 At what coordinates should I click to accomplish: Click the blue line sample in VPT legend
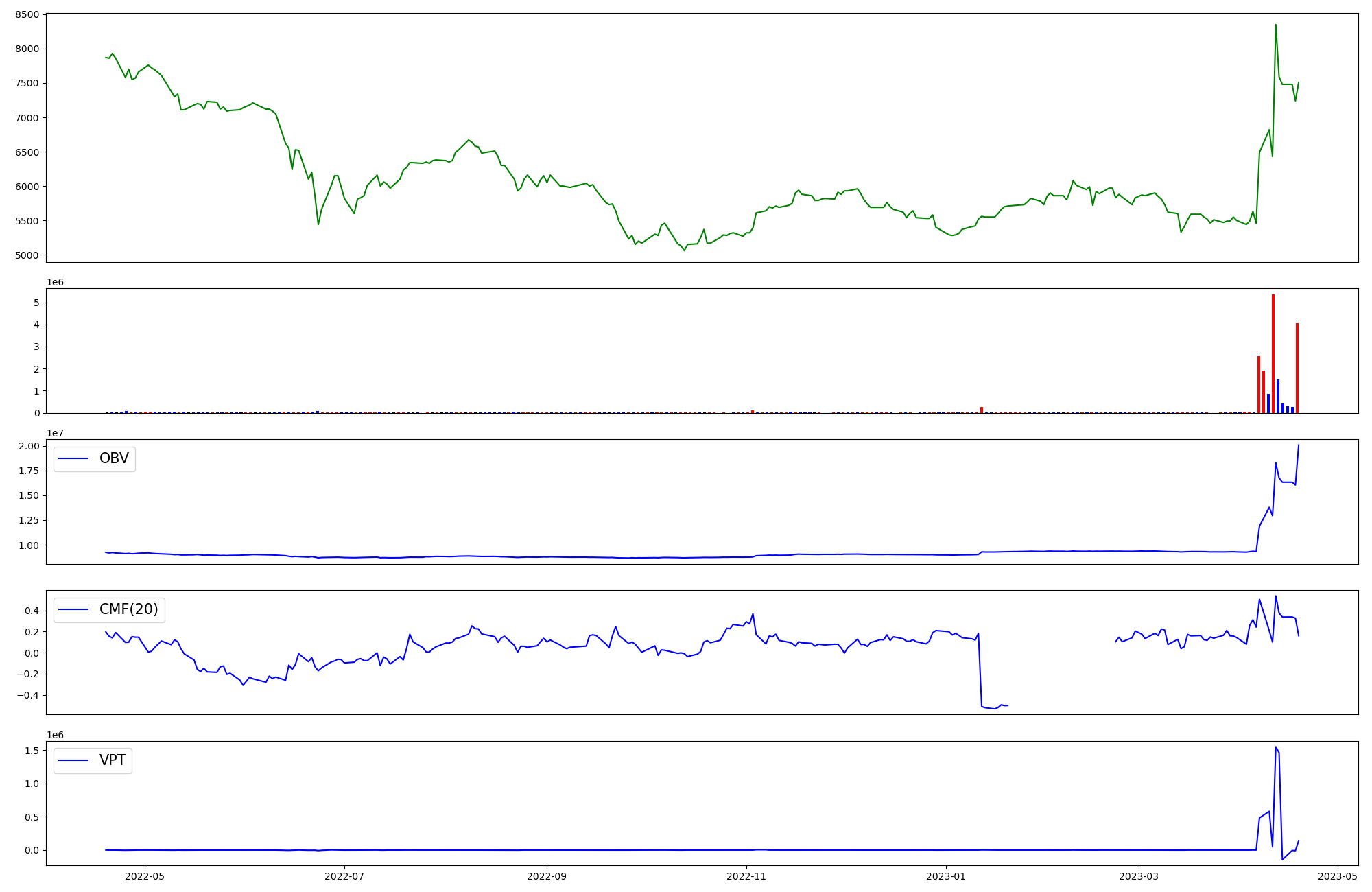(74, 760)
